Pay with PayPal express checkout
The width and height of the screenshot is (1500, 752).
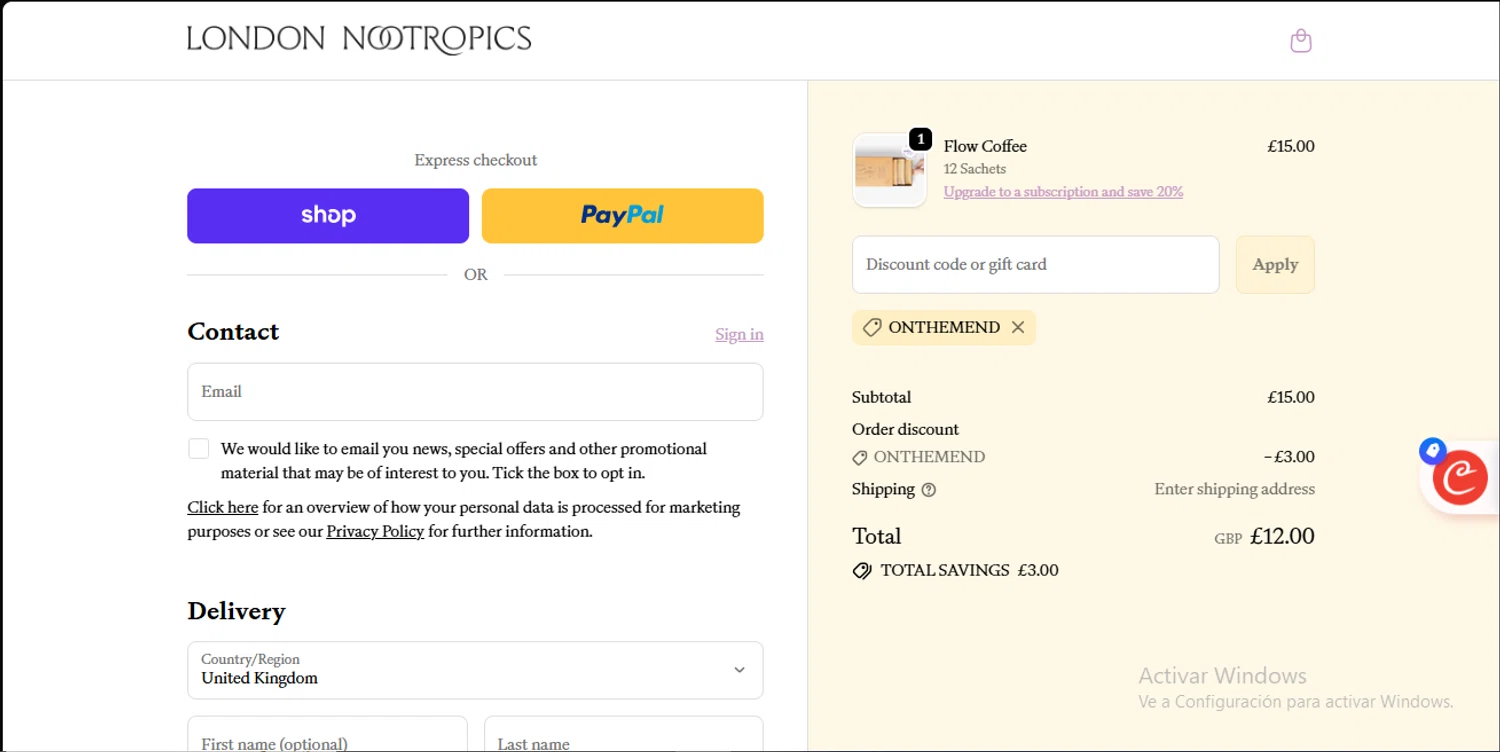pos(622,216)
